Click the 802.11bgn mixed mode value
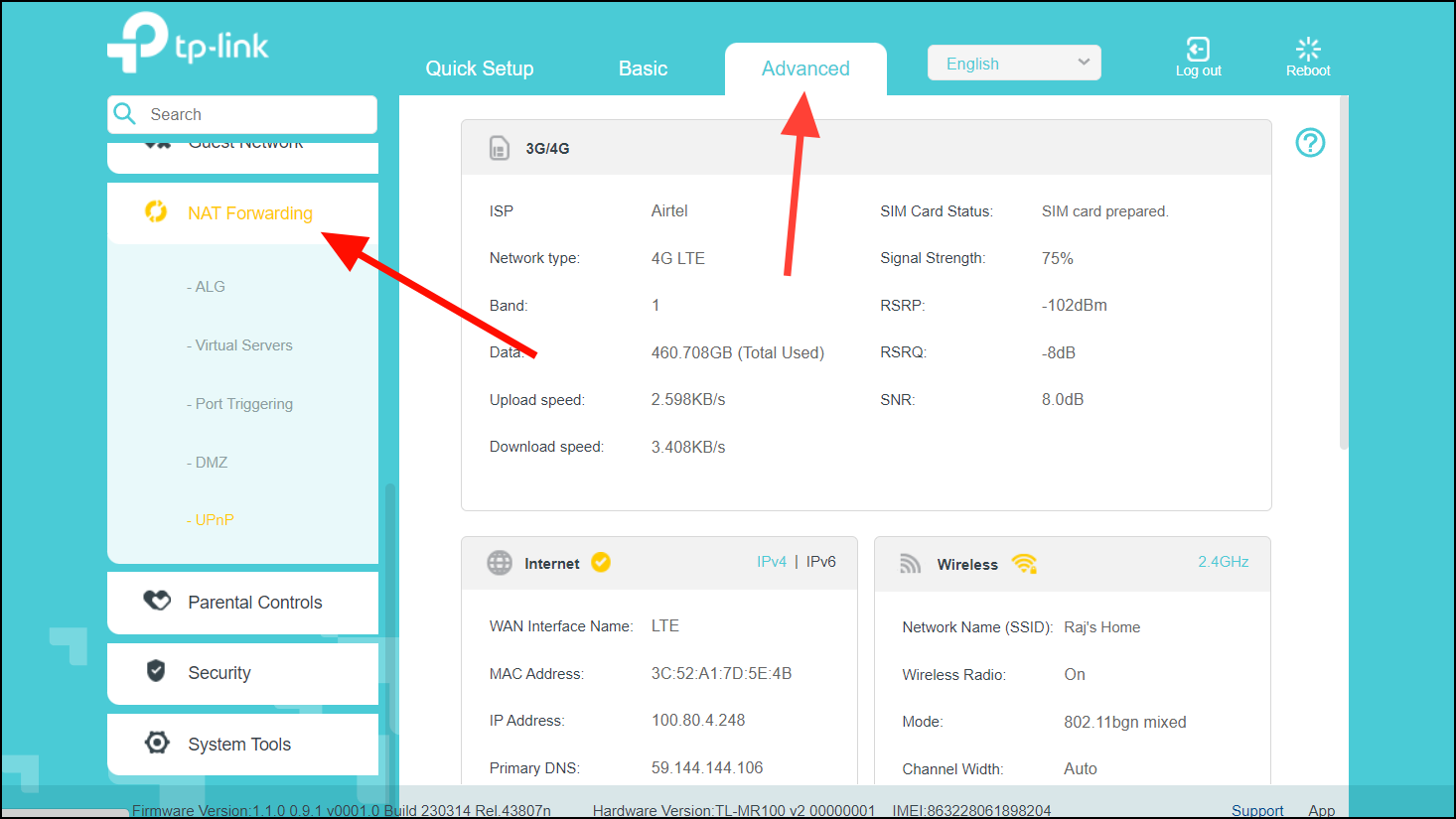The width and height of the screenshot is (1456, 819). (x=1125, y=723)
